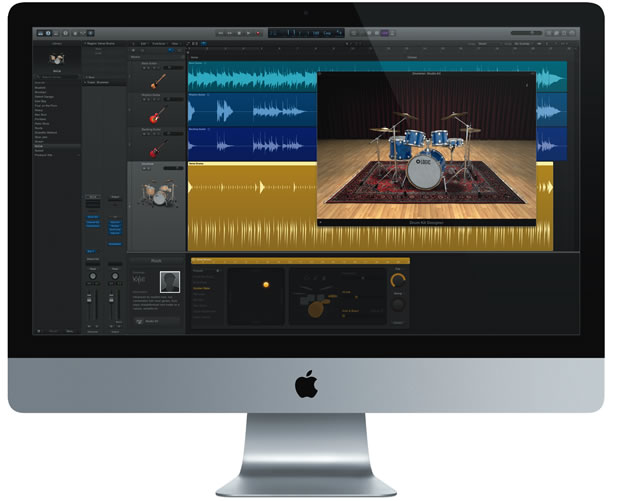Click the drum kit image in Library
The width and height of the screenshot is (620, 501).
[57, 59]
